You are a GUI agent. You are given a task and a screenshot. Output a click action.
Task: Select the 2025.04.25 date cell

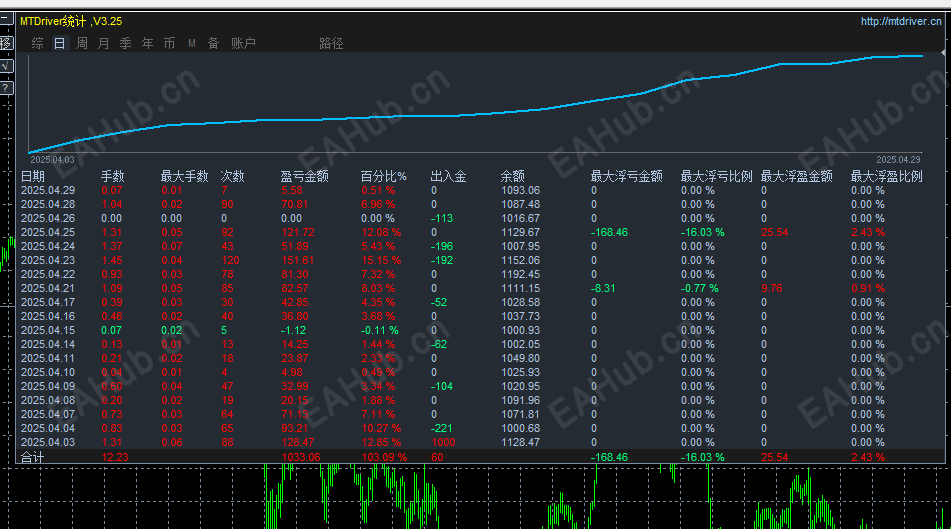point(48,232)
